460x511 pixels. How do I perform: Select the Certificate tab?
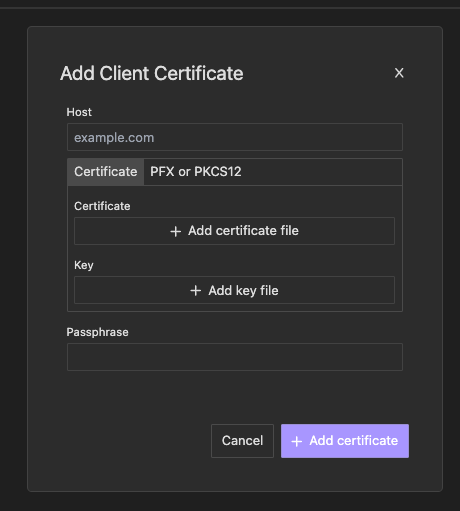[106, 172]
